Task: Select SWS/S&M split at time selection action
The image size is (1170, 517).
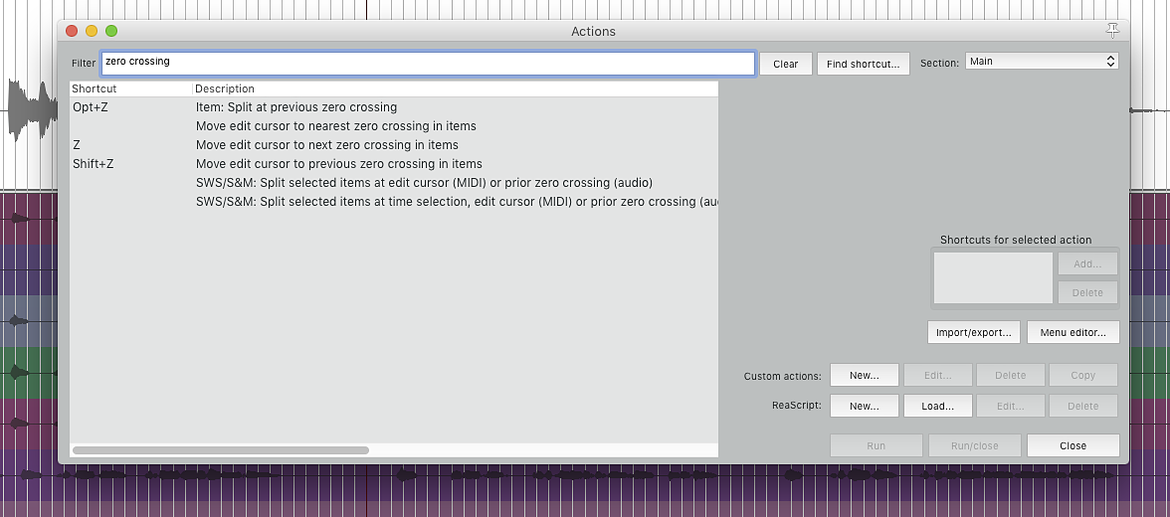Action: point(394,201)
